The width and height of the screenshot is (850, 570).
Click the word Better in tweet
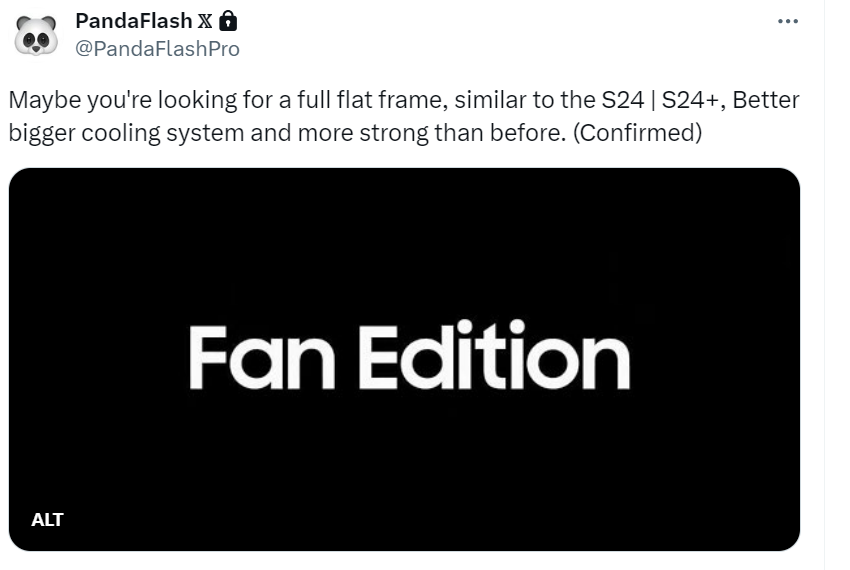[766, 100]
